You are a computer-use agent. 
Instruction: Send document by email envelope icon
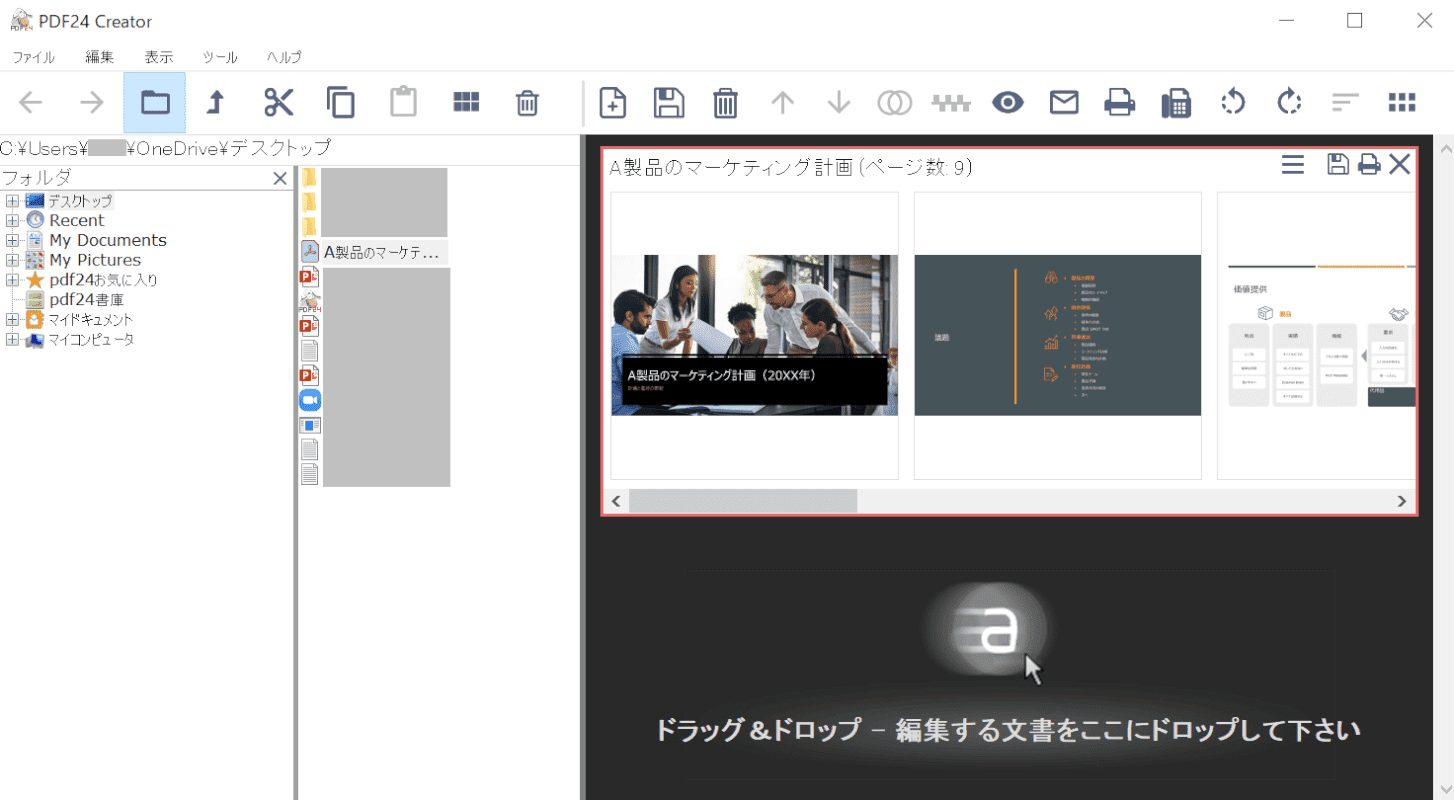[1064, 102]
